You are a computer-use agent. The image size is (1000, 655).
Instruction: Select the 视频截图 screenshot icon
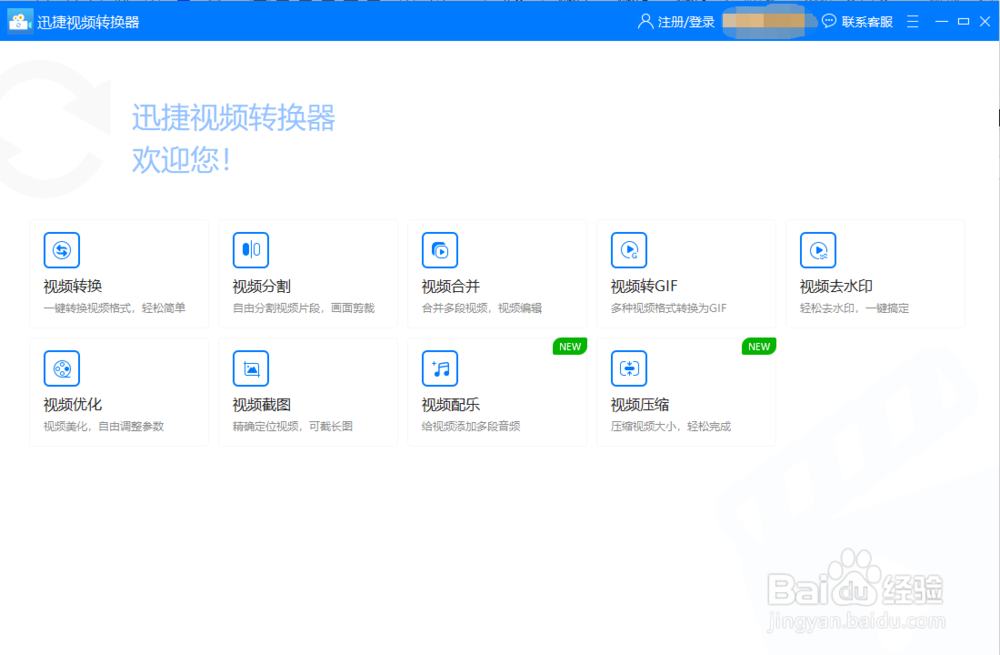click(251, 368)
